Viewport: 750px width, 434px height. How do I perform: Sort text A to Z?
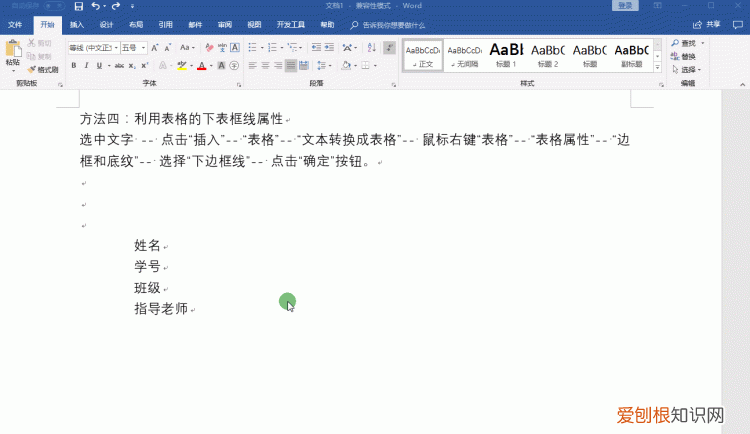pos(372,47)
